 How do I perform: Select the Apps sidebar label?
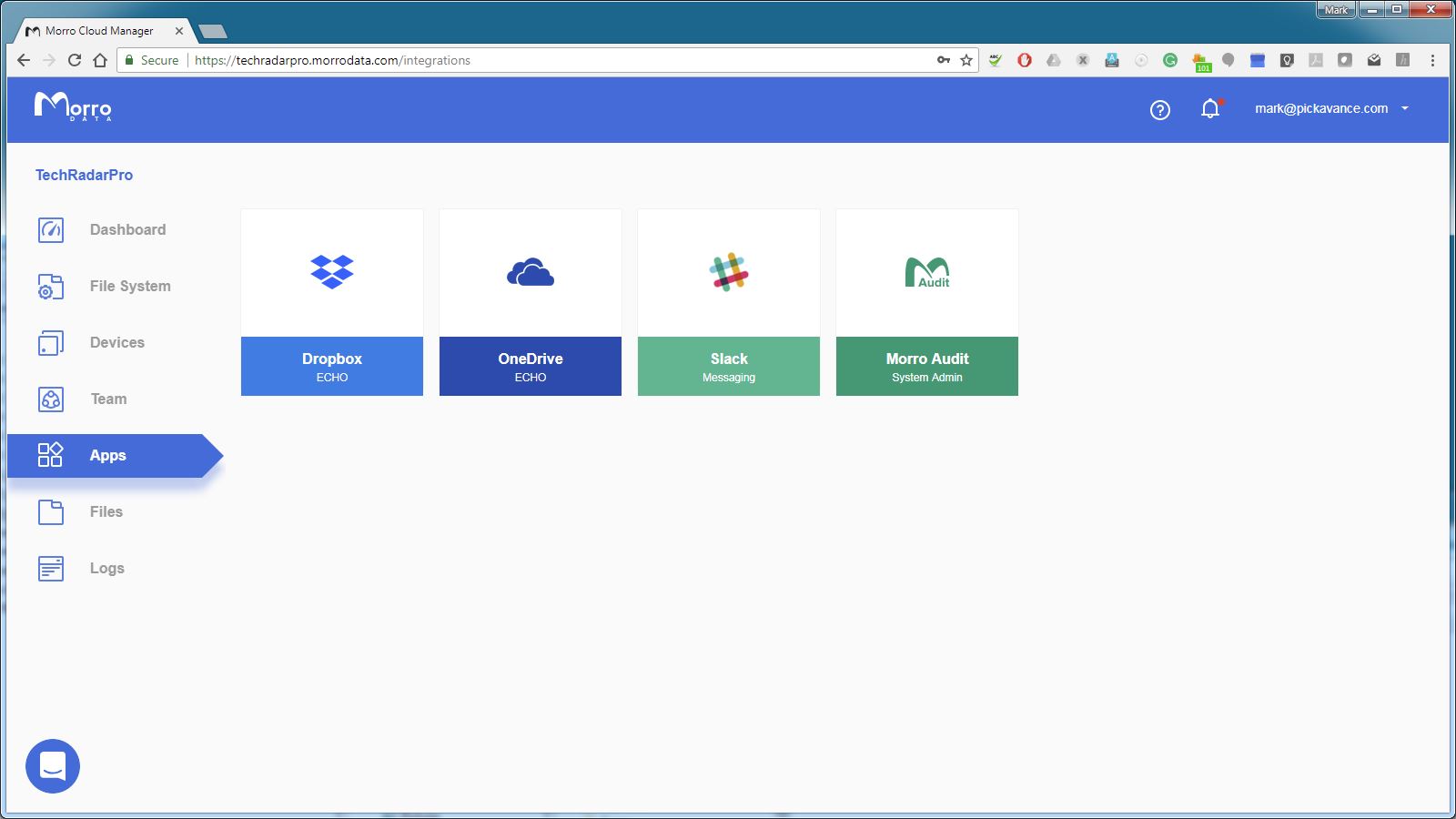pyautogui.click(x=107, y=456)
